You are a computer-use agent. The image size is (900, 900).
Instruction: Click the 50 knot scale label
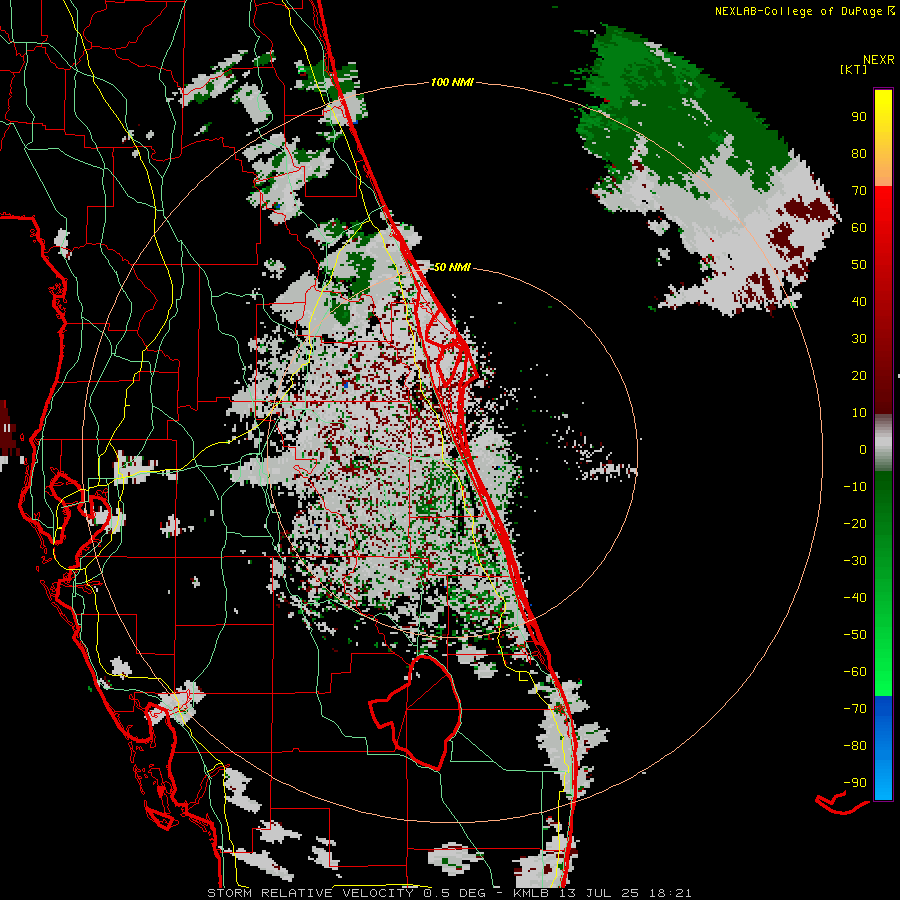[859, 265]
